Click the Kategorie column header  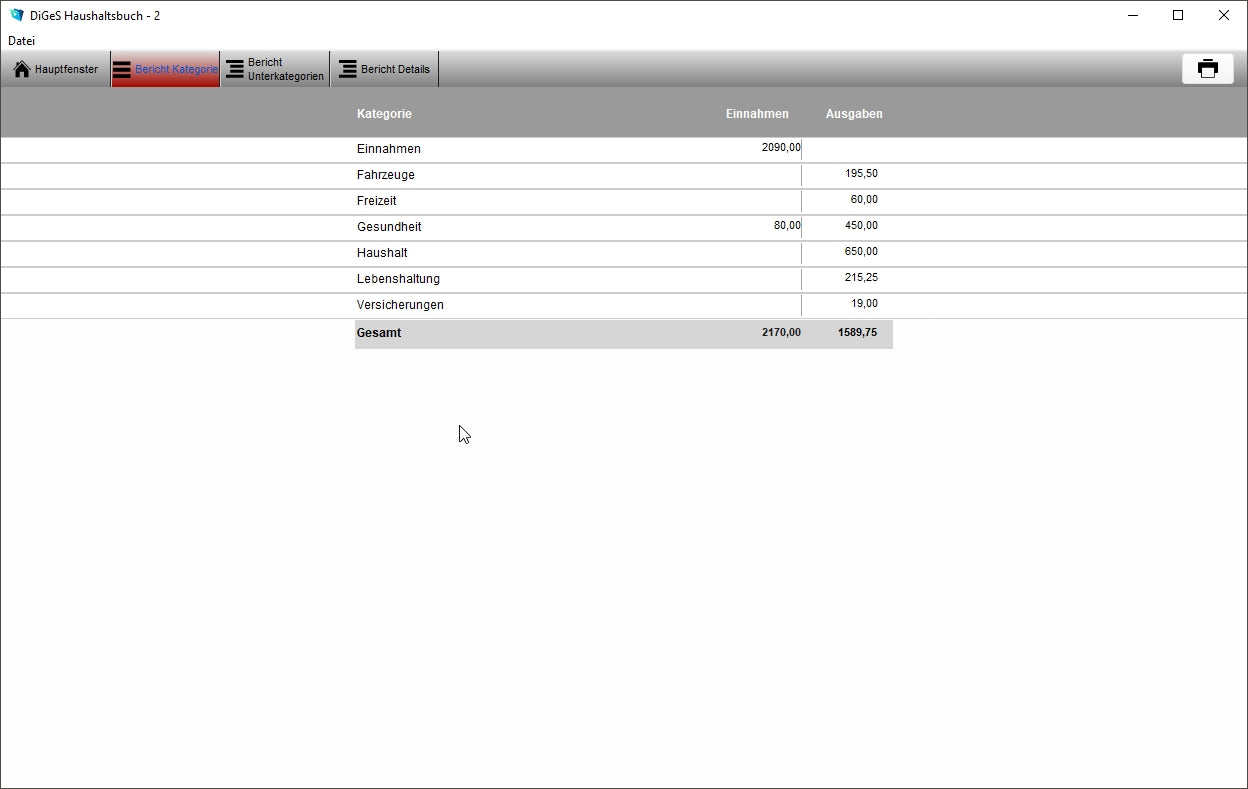(x=384, y=114)
